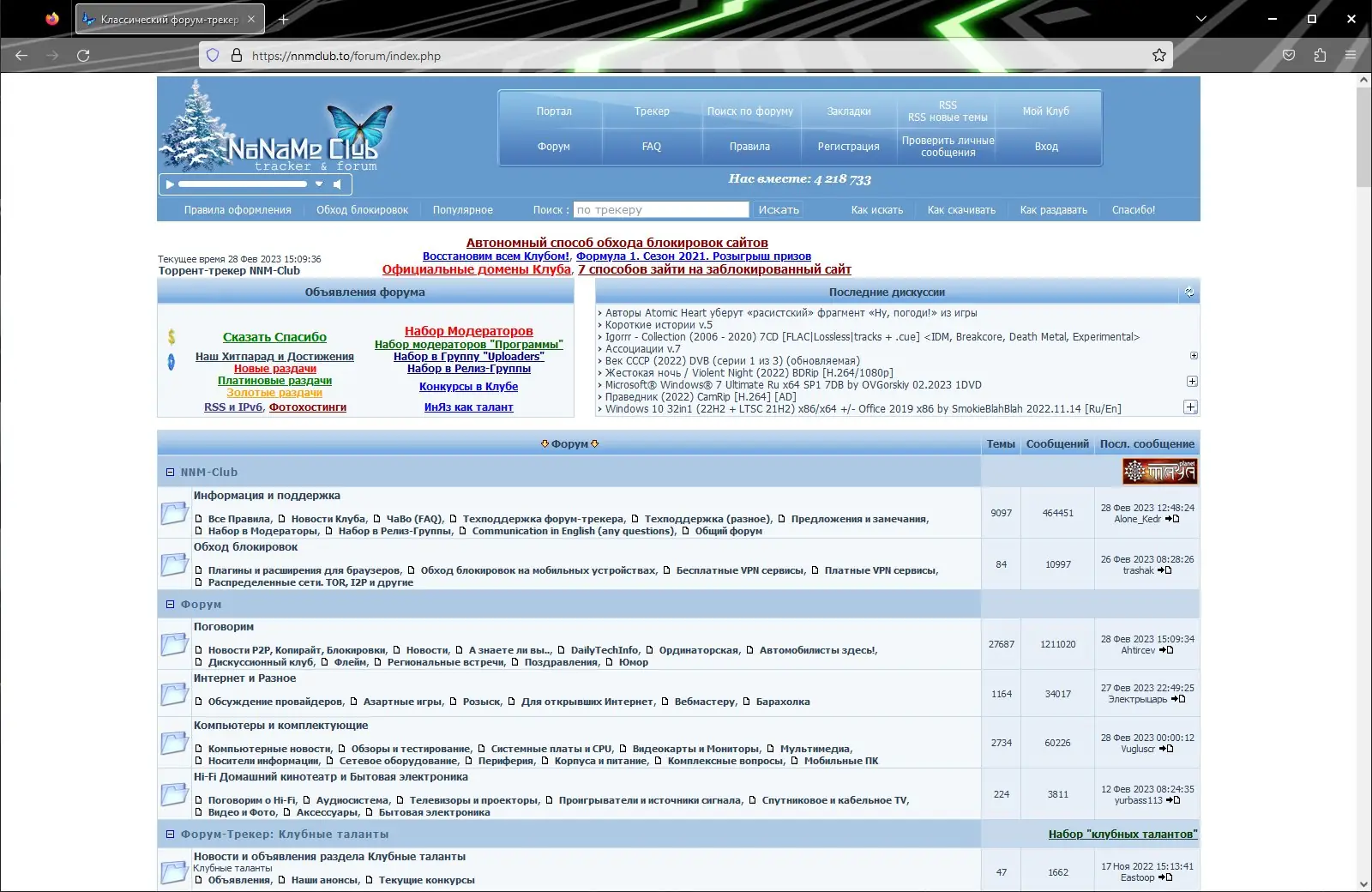
Task: Focus the по трекеру search field
Action: [x=661, y=210]
